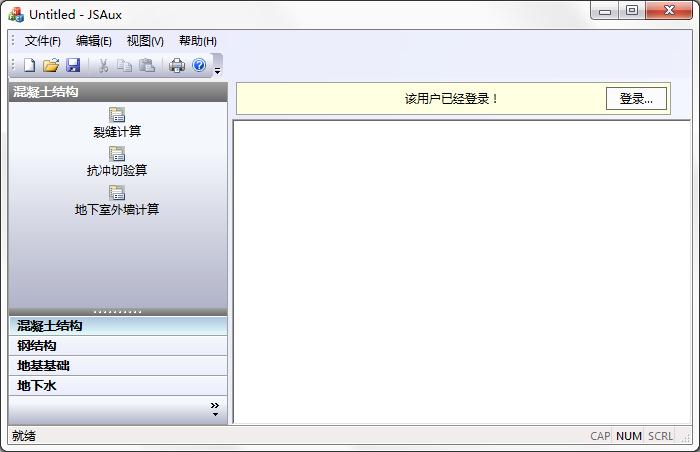
Task: Click the Save floppy disk icon
Action: (x=73, y=65)
